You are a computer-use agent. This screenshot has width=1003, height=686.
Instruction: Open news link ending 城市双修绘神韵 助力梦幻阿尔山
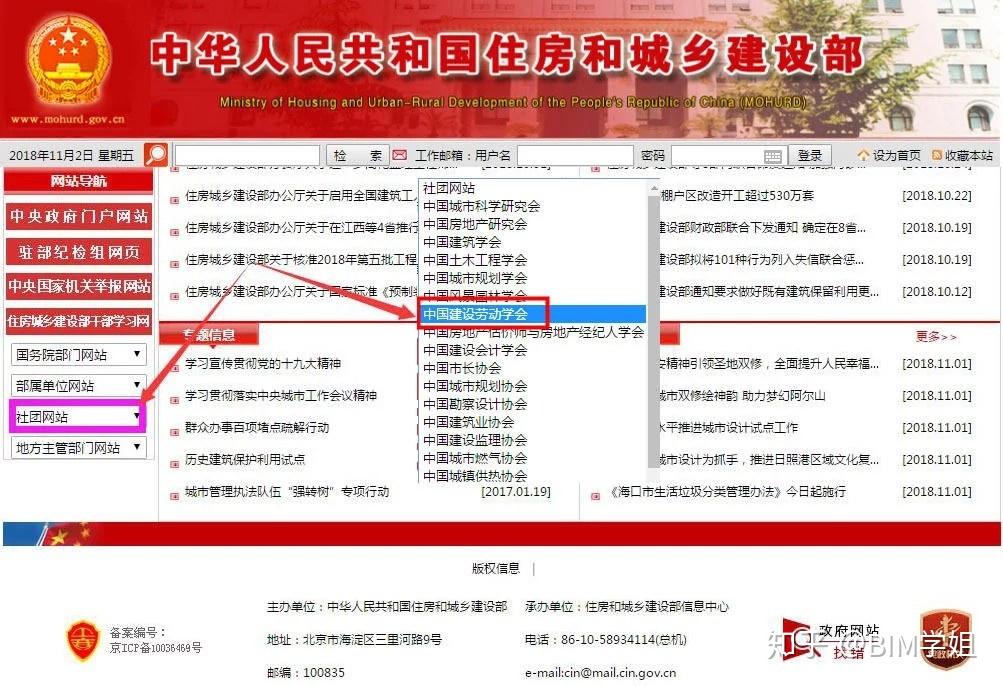743,395
